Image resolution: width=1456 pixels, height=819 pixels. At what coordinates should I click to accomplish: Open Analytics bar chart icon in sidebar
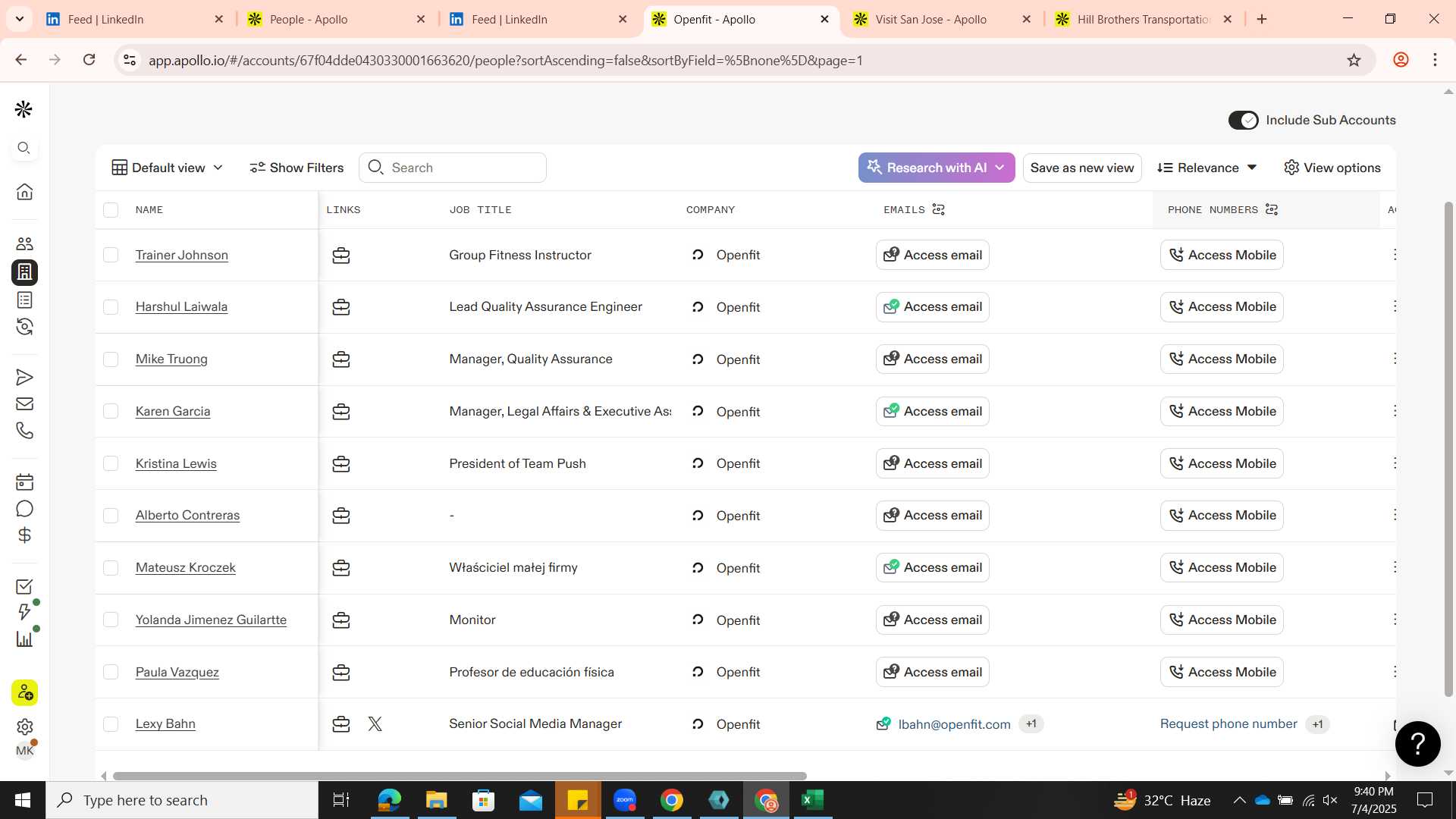[x=24, y=639]
